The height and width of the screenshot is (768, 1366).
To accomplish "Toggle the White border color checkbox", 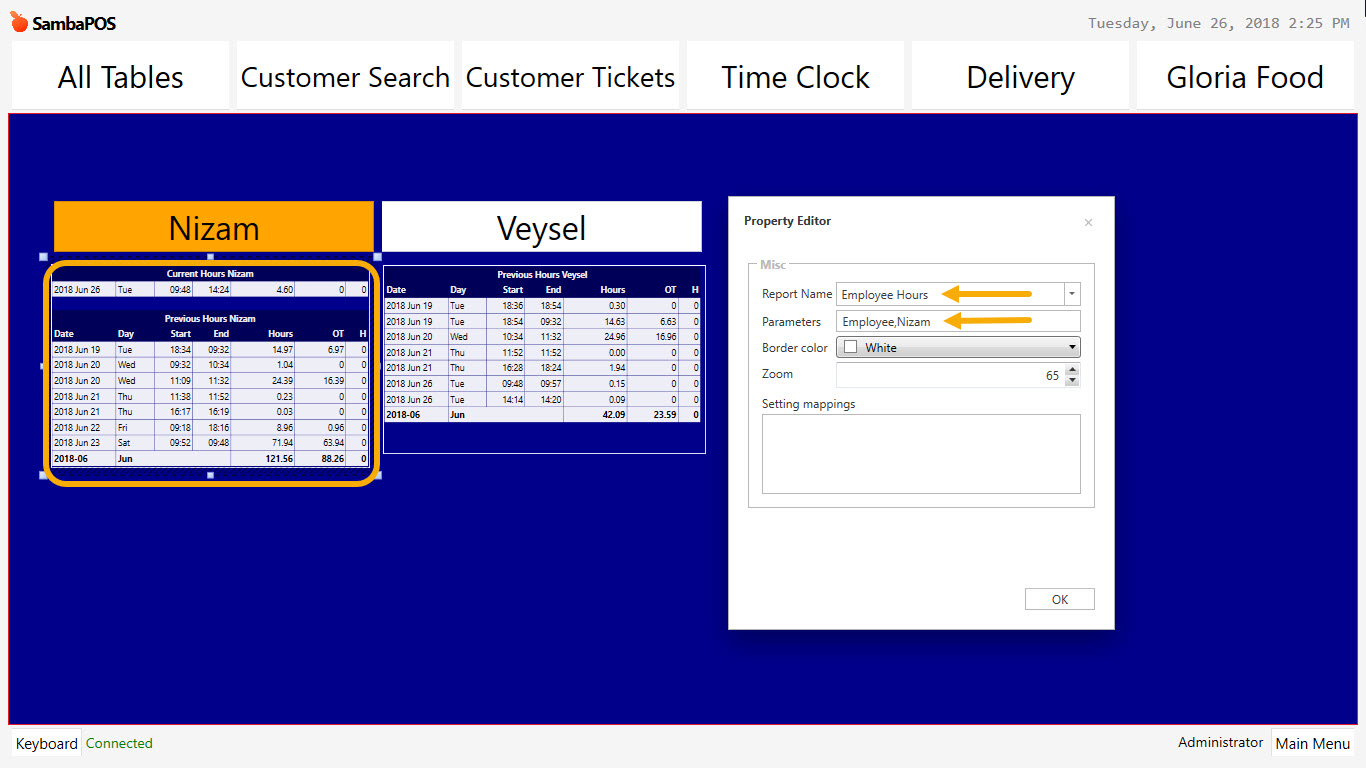I will (851, 347).
